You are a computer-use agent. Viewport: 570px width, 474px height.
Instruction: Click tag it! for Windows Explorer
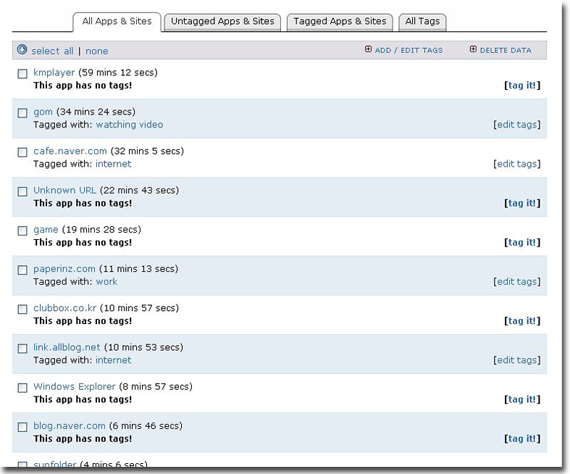(x=522, y=399)
